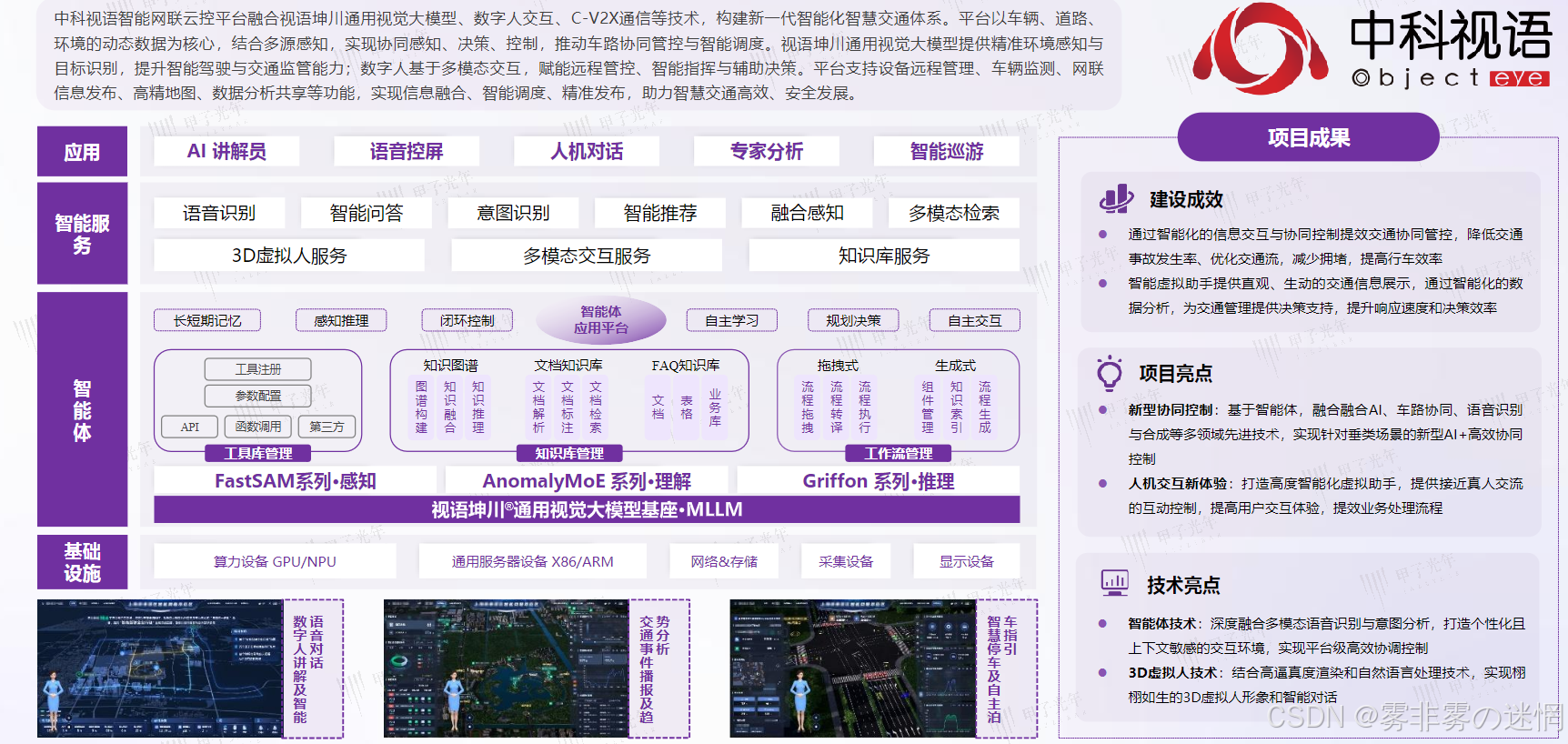Choose the 多模态交互服务 box
The height and width of the screenshot is (744, 1568).
point(587,256)
